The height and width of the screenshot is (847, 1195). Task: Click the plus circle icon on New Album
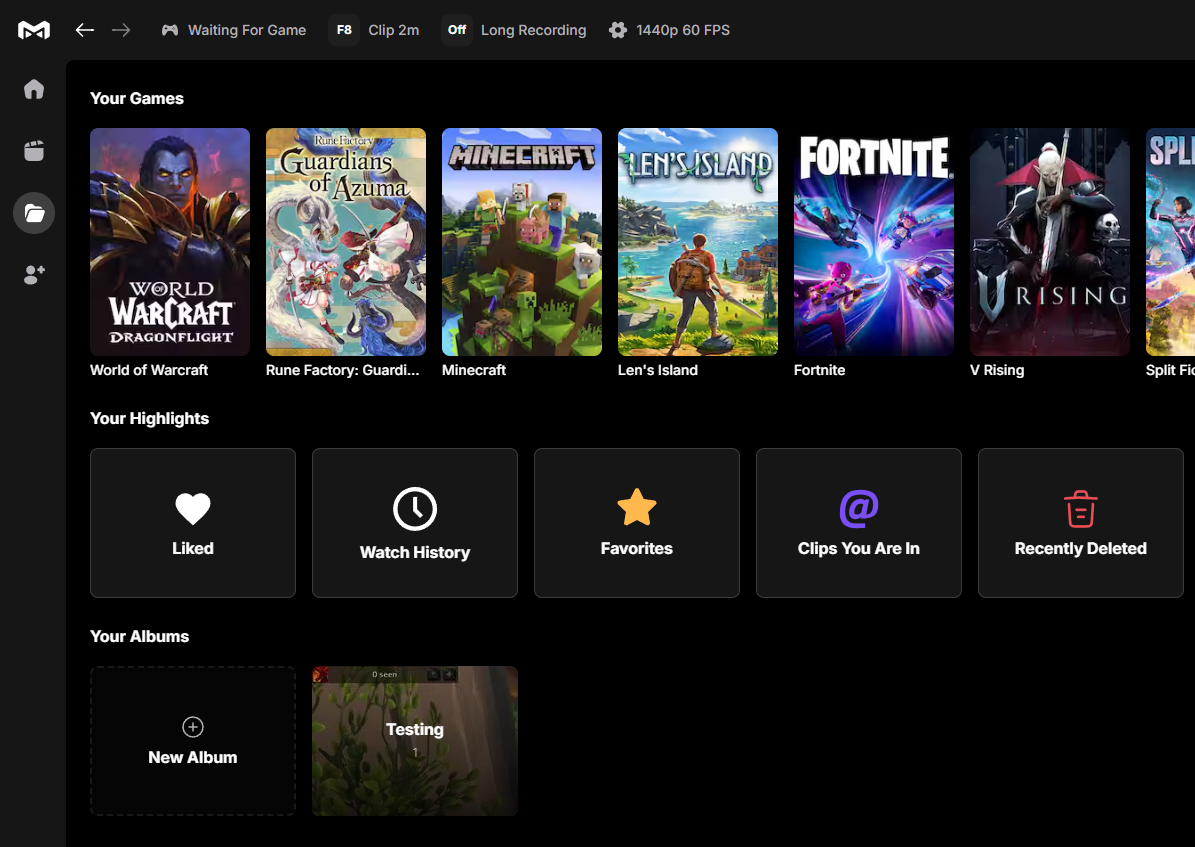(193, 727)
